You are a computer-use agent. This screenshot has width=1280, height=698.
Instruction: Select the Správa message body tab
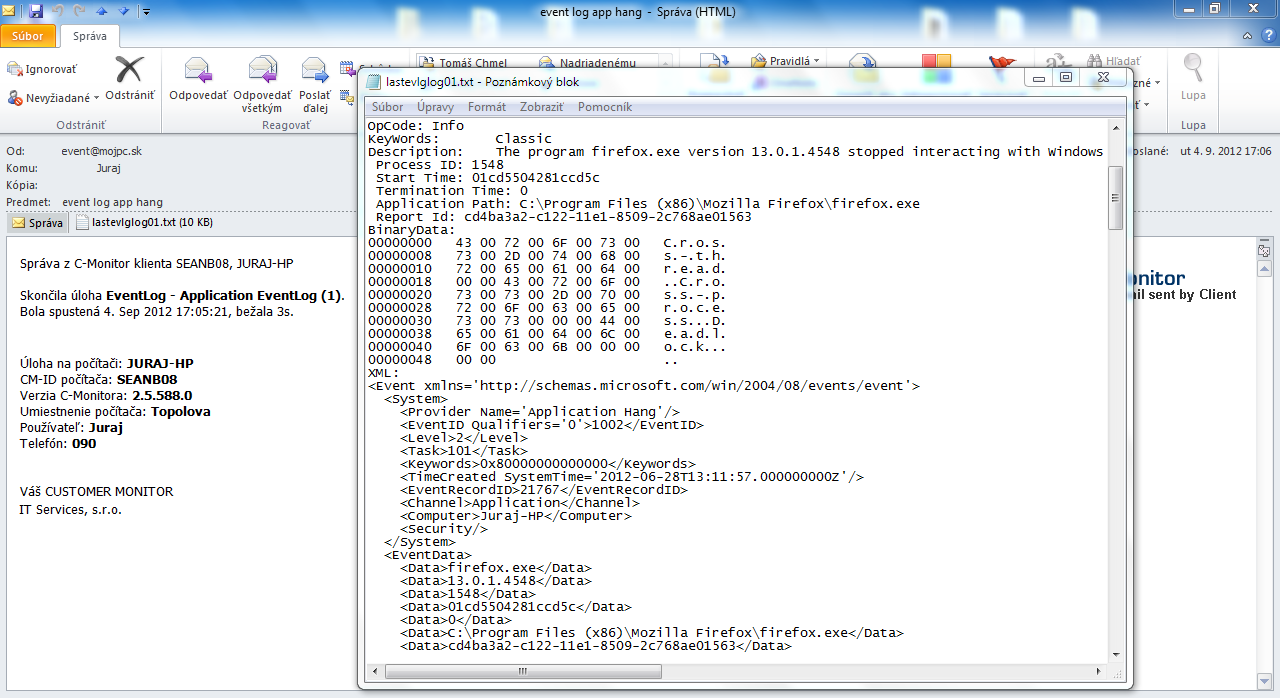tap(39, 223)
